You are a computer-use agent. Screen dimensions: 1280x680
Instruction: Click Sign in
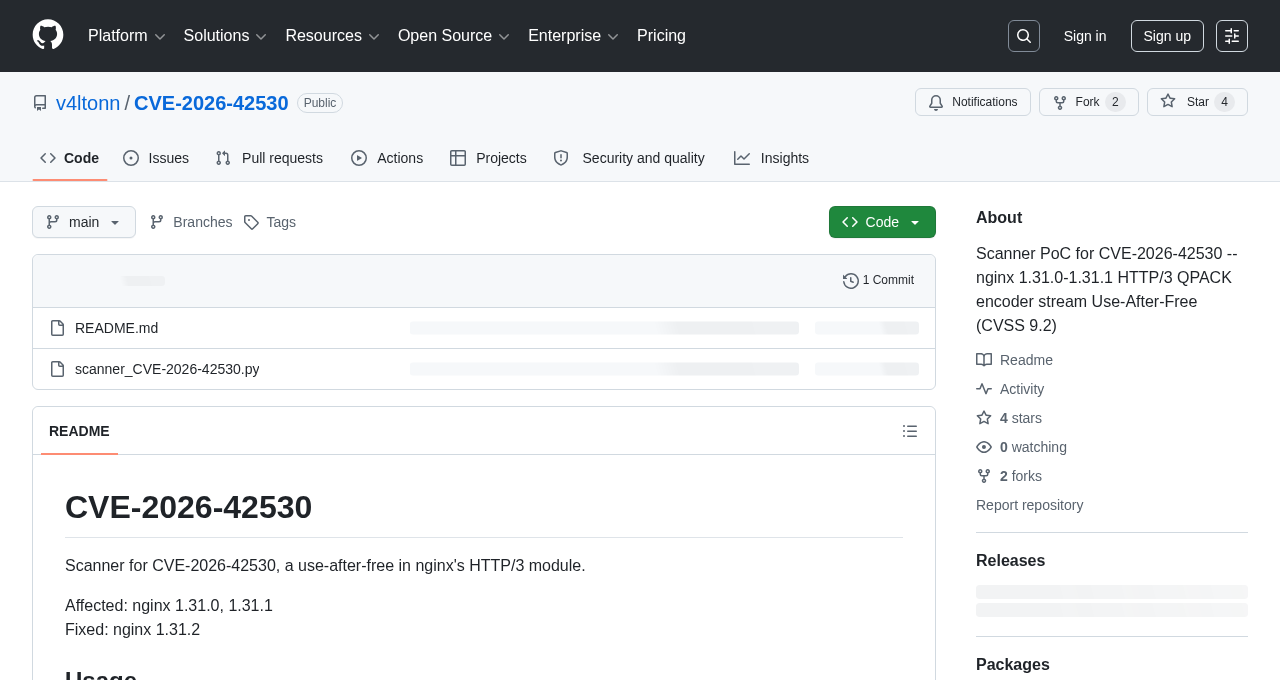pyautogui.click(x=1085, y=36)
